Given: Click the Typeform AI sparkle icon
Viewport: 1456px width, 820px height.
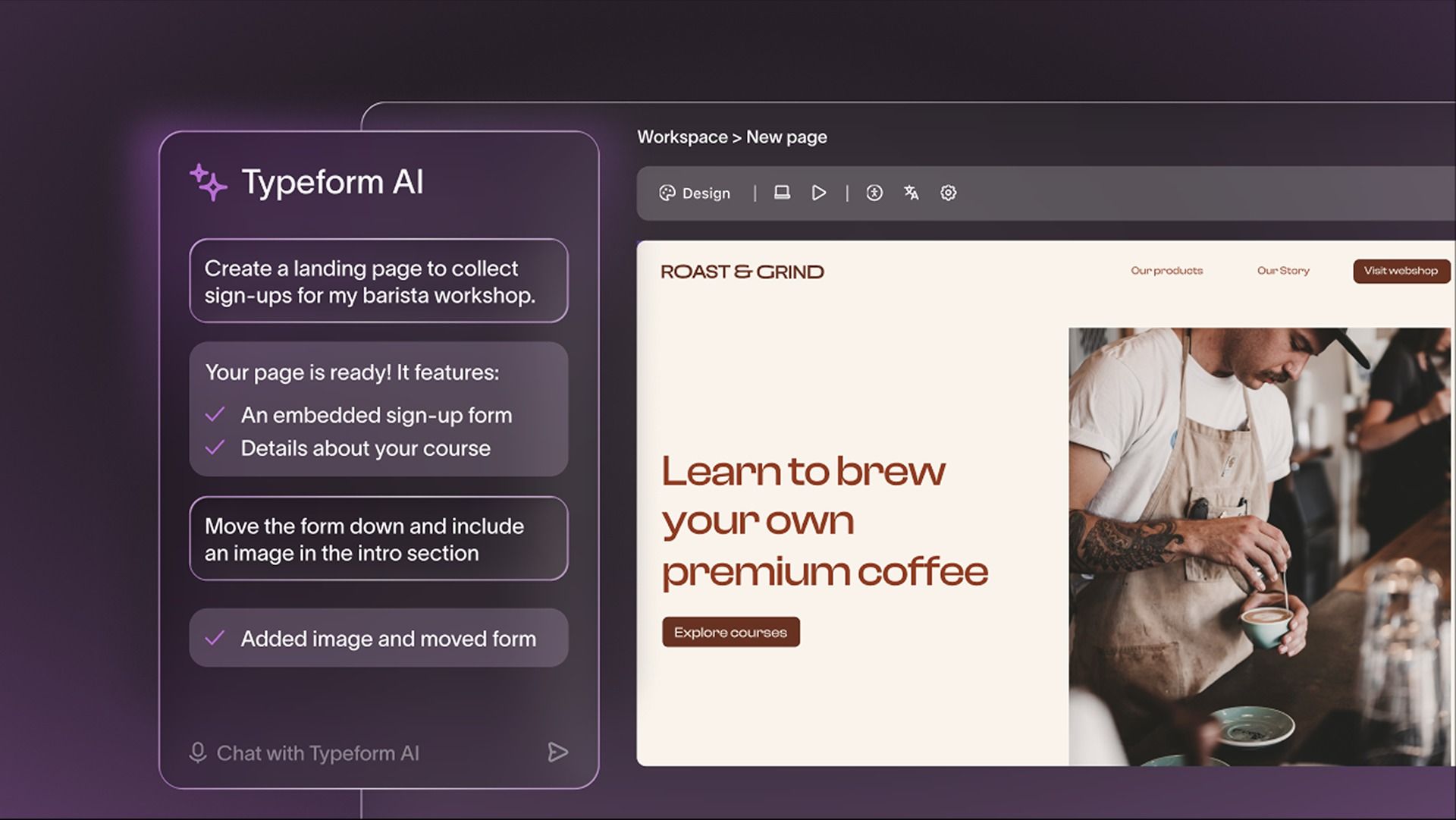Looking at the screenshot, I should pos(208,182).
